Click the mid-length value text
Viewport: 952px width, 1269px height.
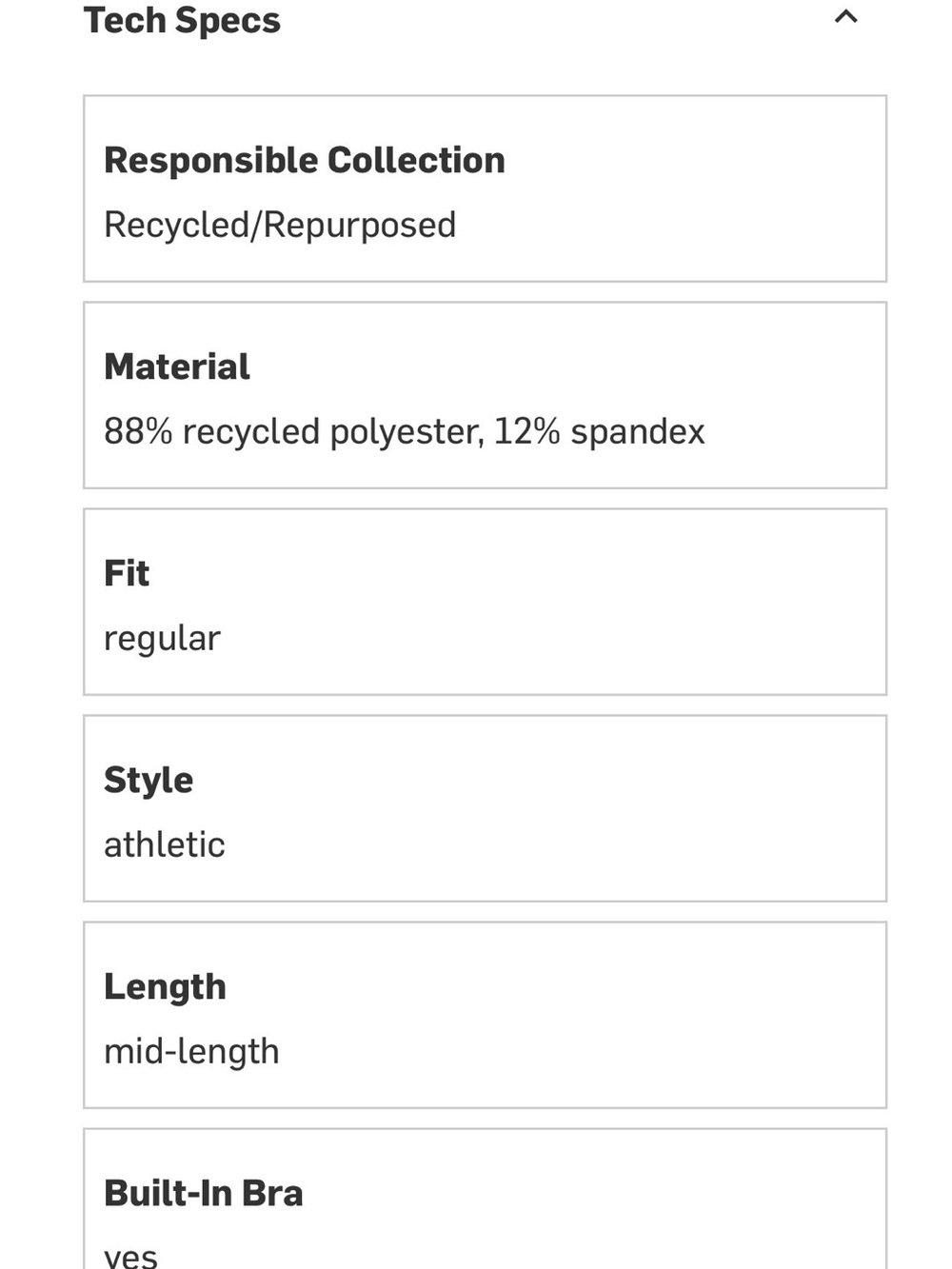(x=191, y=1052)
